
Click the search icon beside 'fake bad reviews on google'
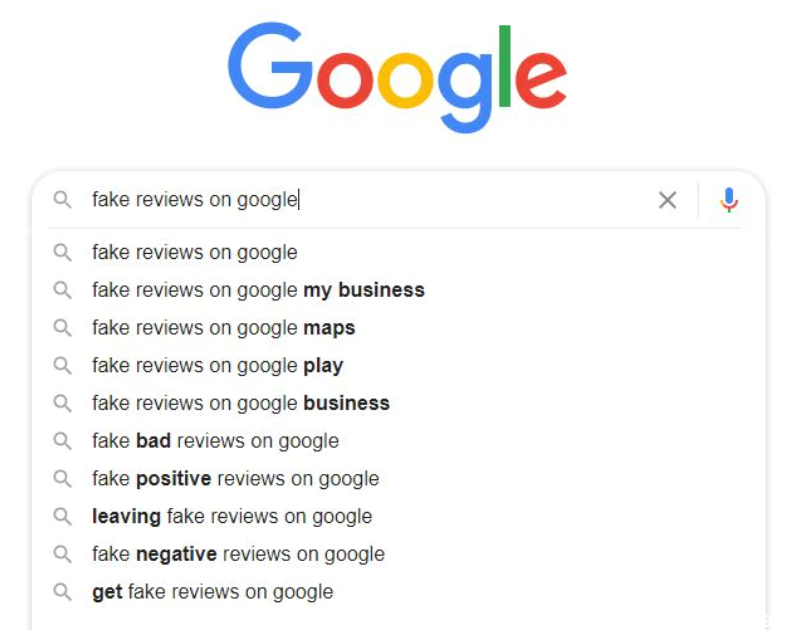click(63, 441)
